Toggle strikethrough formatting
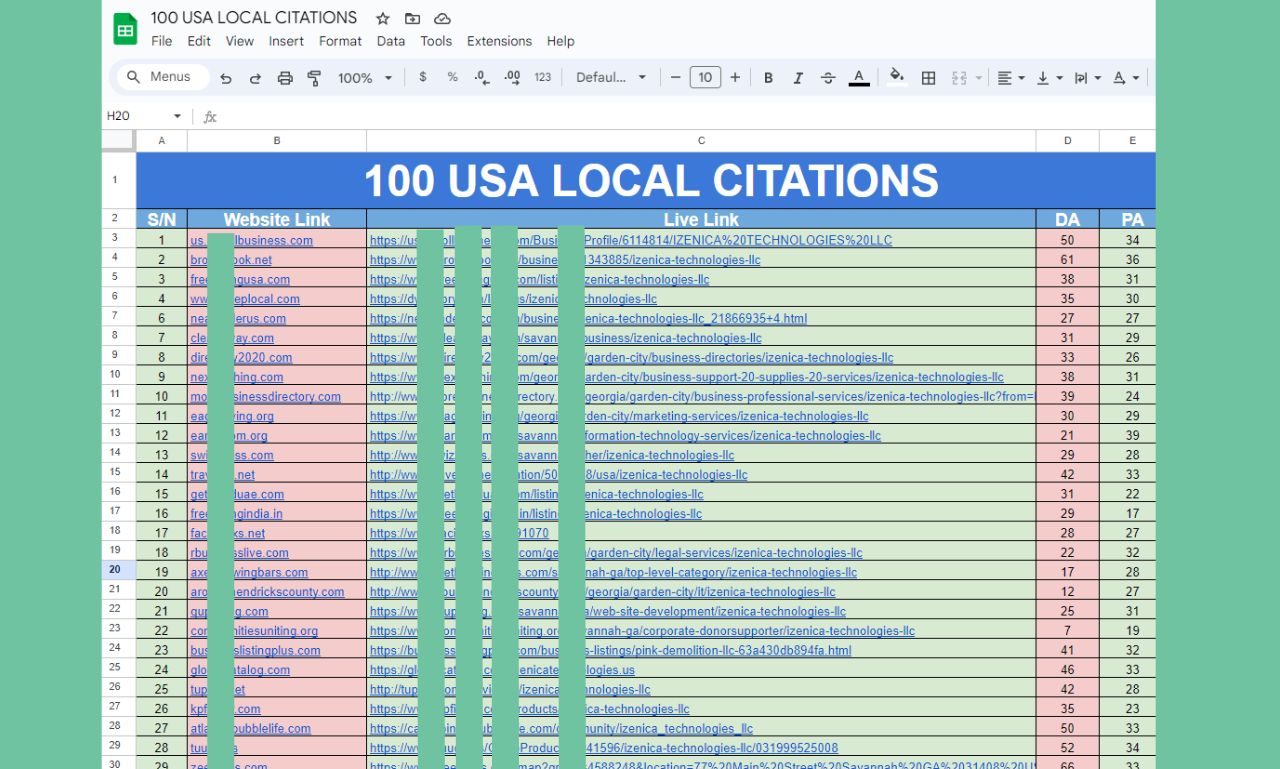1280x769 pixels. click(x=828, y=78)
